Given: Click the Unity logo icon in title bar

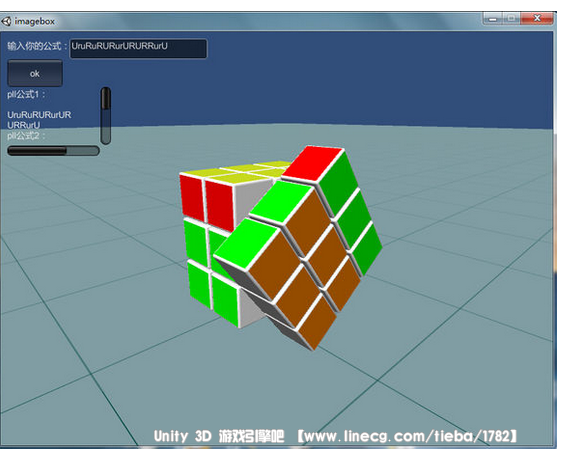Looking at the screenshot, I should (6, 22).
